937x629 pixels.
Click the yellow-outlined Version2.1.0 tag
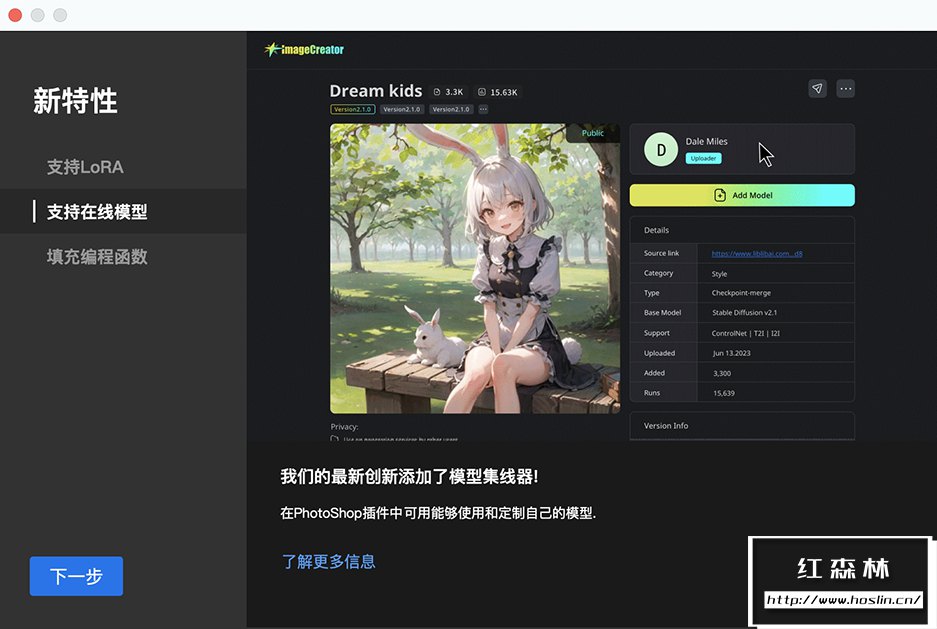[x=353, y=109]
